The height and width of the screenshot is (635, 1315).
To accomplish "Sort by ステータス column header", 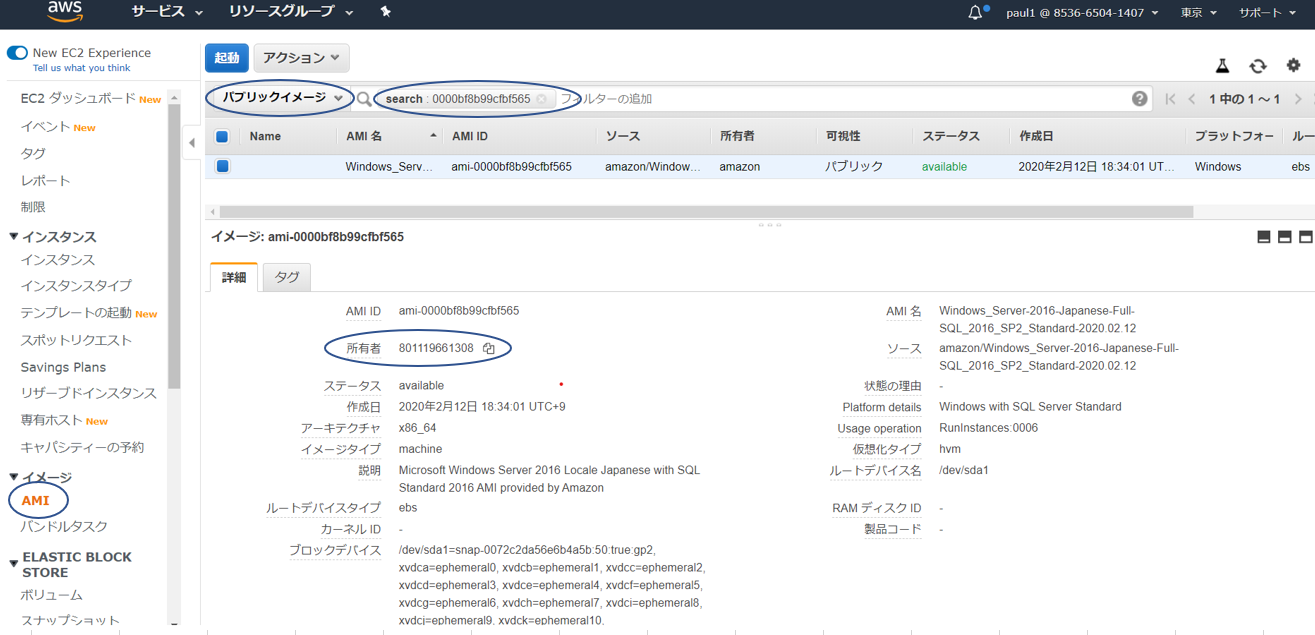I will click(951, 136).
